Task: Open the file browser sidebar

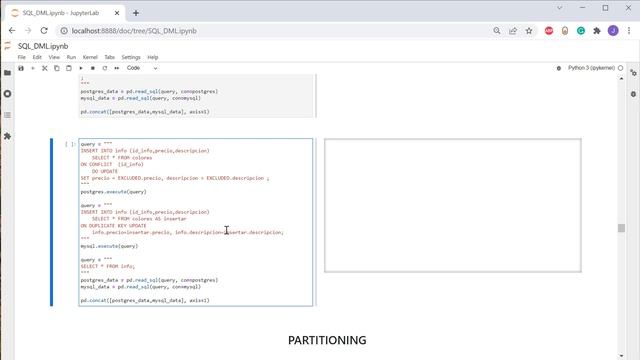Action: click(x=7, y=73)
